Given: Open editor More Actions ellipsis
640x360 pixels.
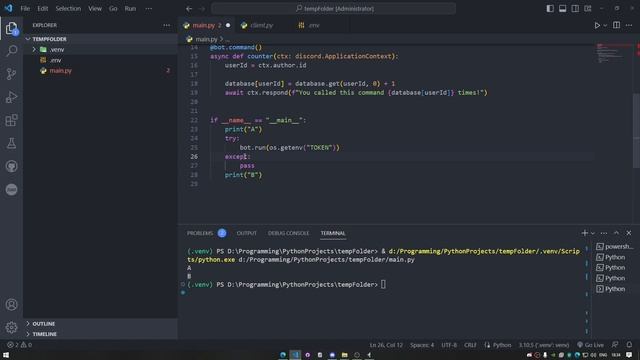Looking at the screenshot, I should point(629,25).
